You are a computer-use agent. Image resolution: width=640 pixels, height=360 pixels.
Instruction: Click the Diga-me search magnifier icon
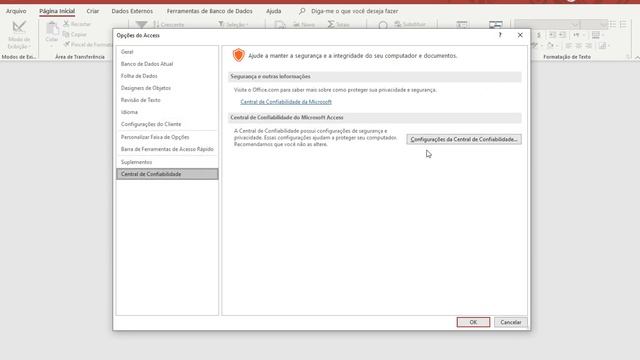coord(302,11)
